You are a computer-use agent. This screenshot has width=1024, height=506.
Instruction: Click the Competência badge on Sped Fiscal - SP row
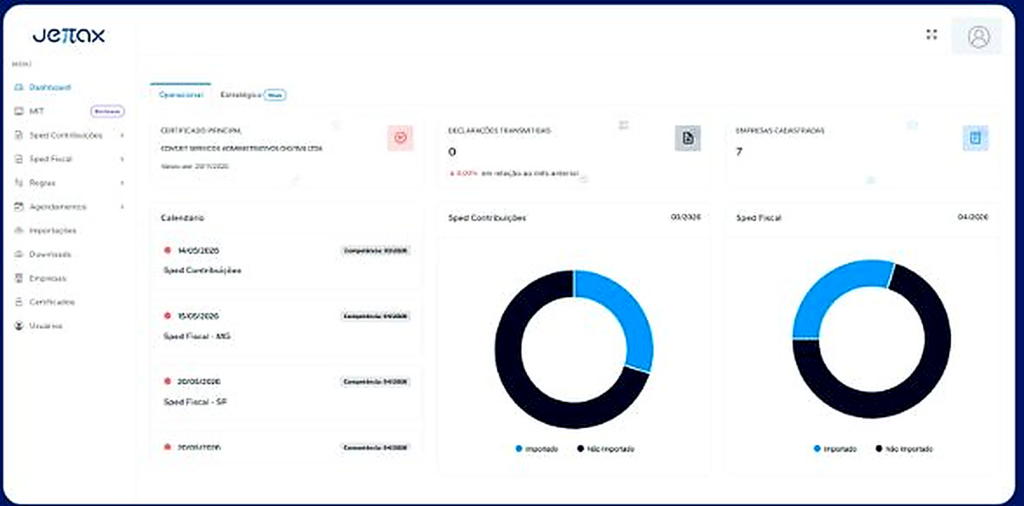click(x=376, y=381)
